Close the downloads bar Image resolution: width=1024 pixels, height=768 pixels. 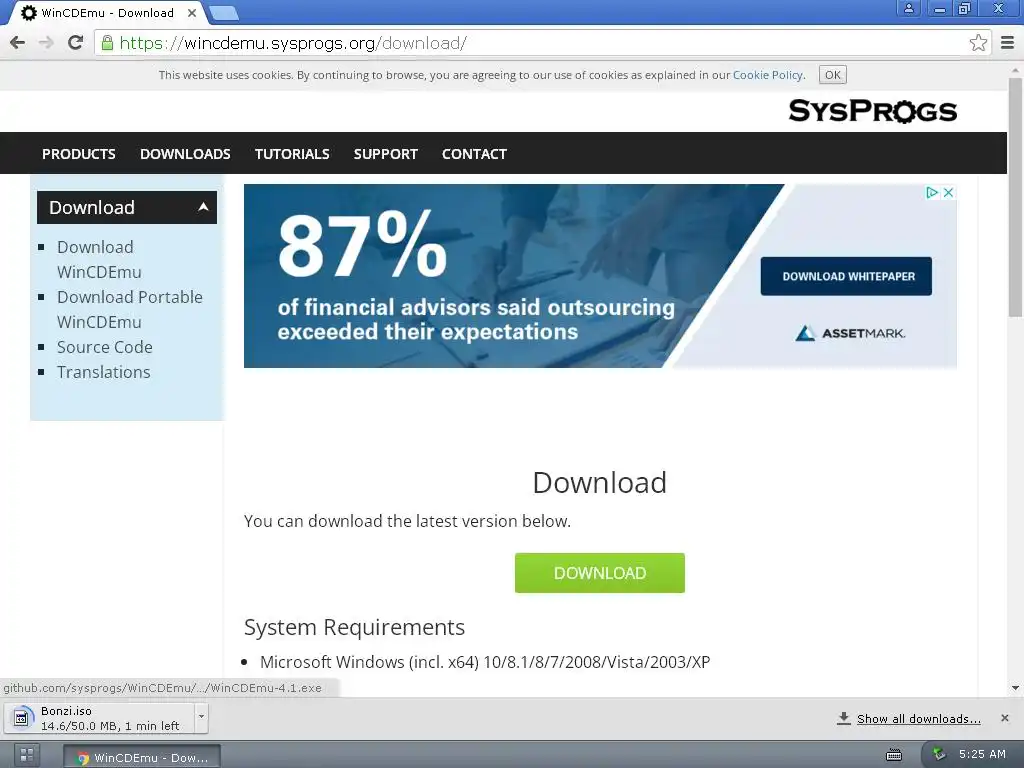point(1004,718)
